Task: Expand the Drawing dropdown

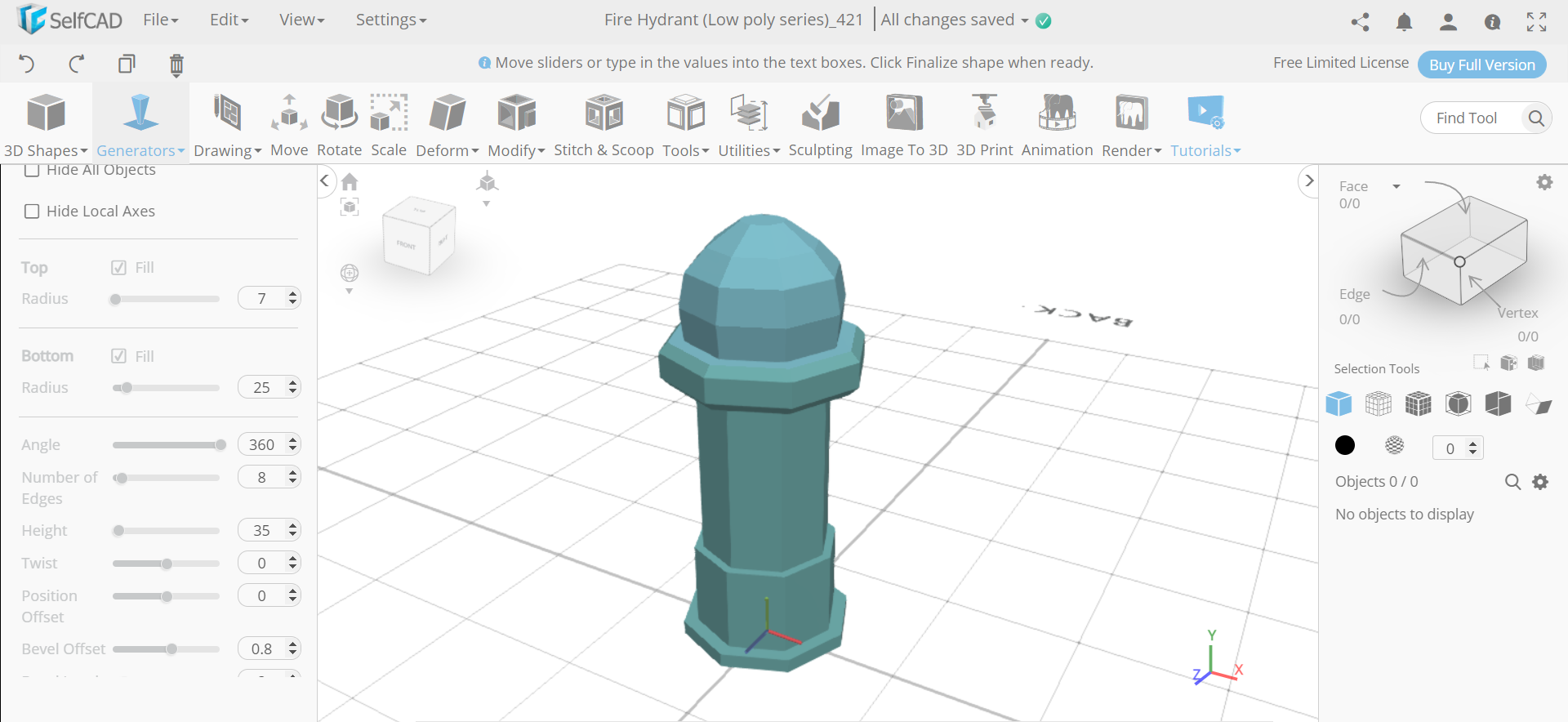Action: point(228,150)
